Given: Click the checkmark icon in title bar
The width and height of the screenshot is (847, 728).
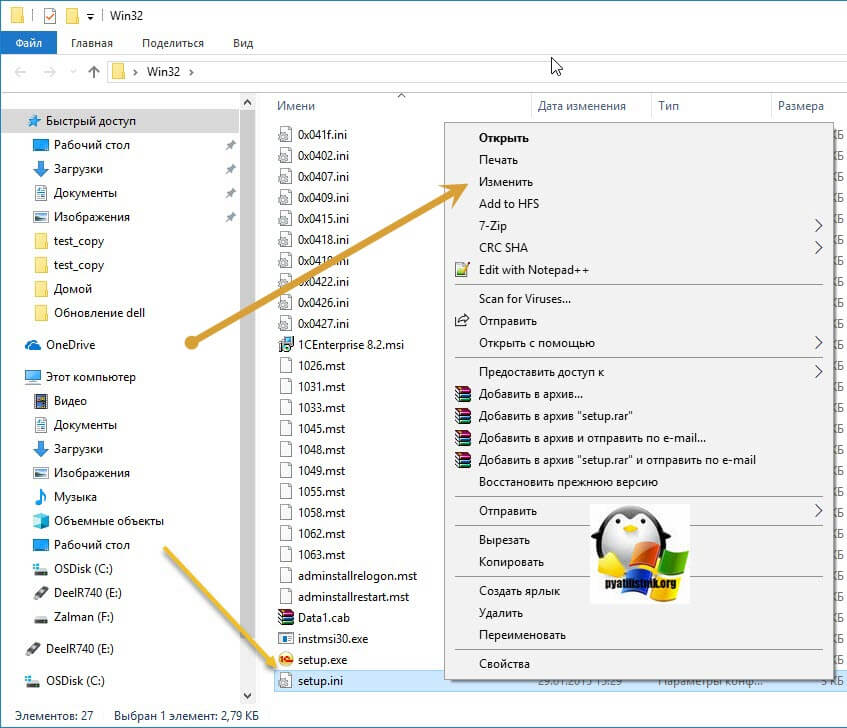Looking at the screenshot, I should [x=50, y=16].
